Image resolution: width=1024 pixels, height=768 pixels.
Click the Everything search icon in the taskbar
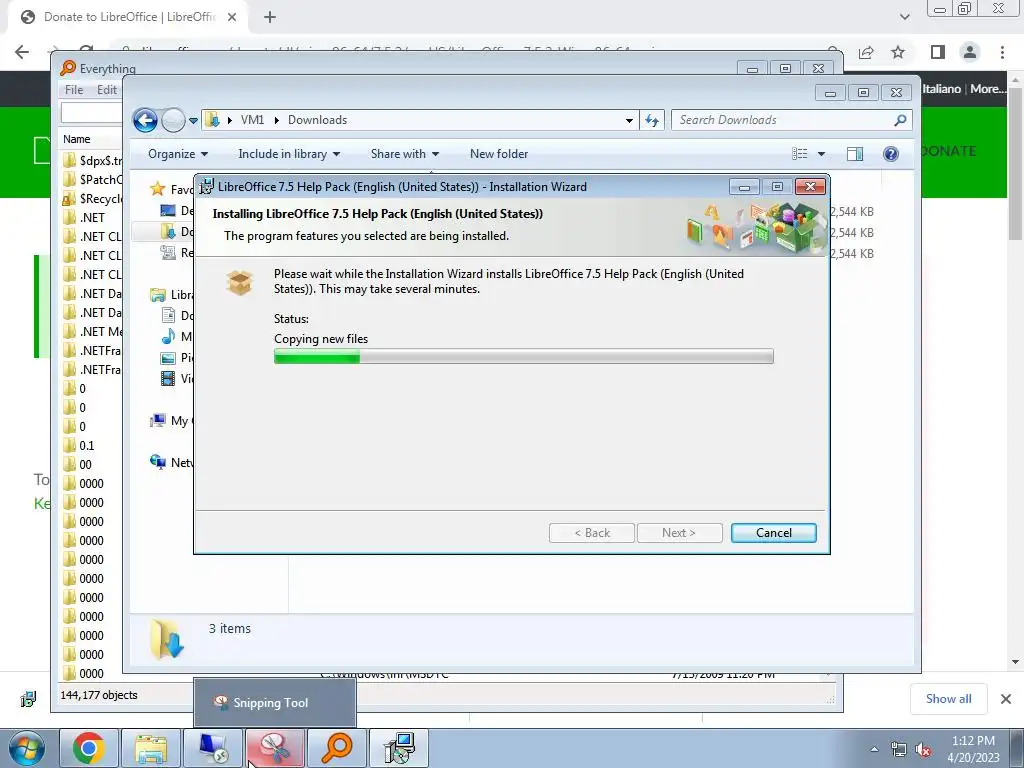click(x=336, y=748)
